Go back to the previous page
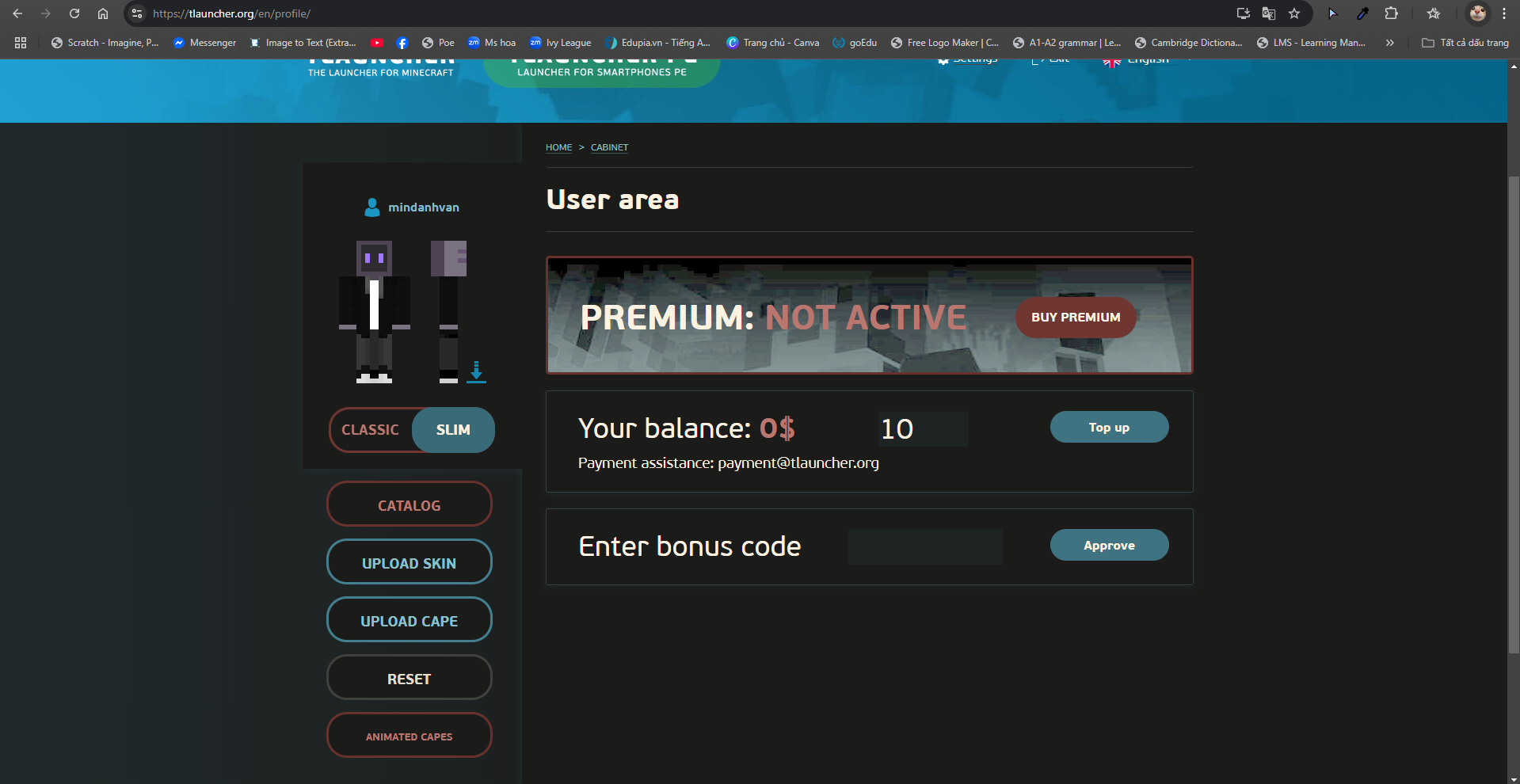Screen dimensions: 1520x784 pos(17,13)
